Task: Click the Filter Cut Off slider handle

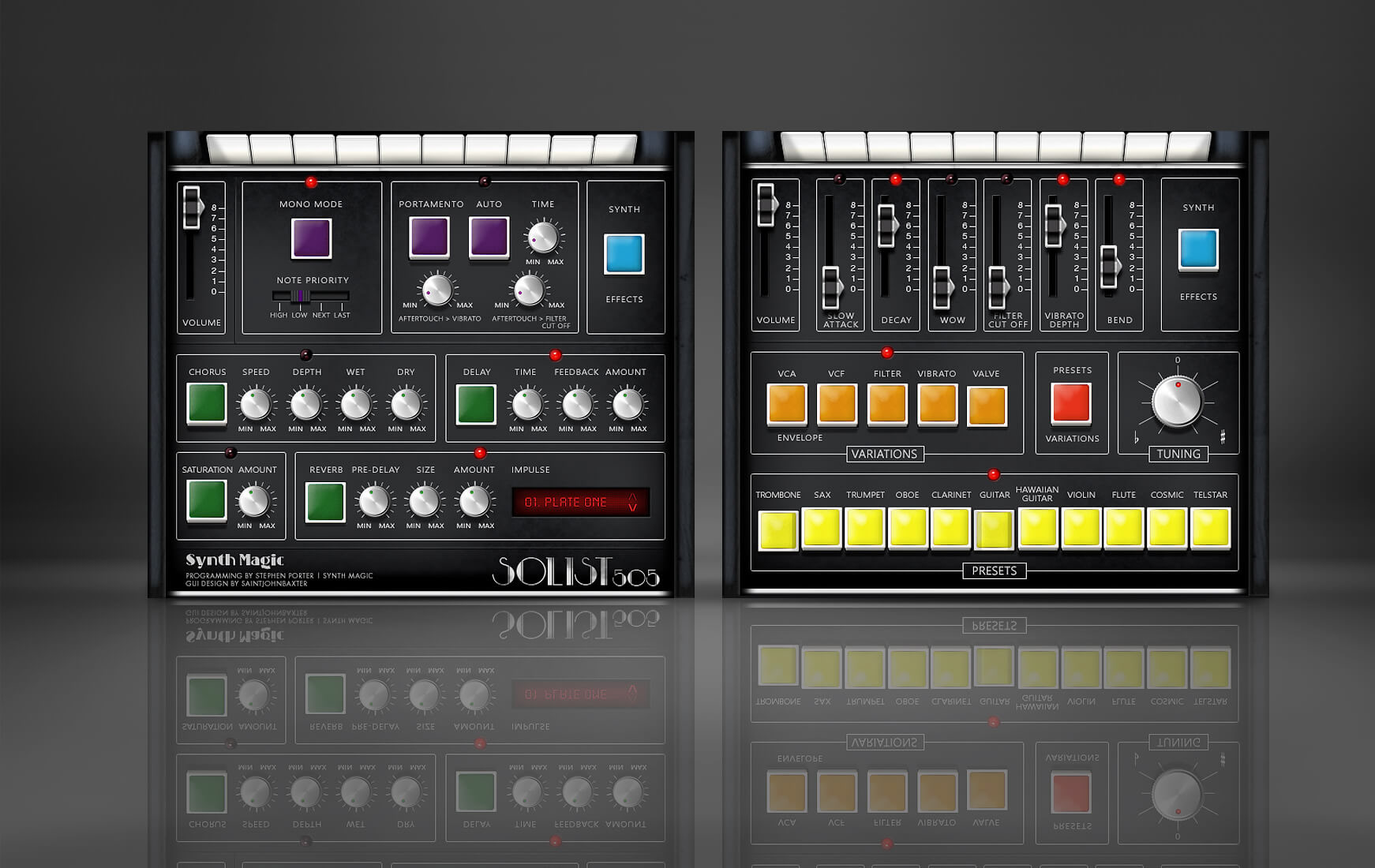Action: (998, 288)
